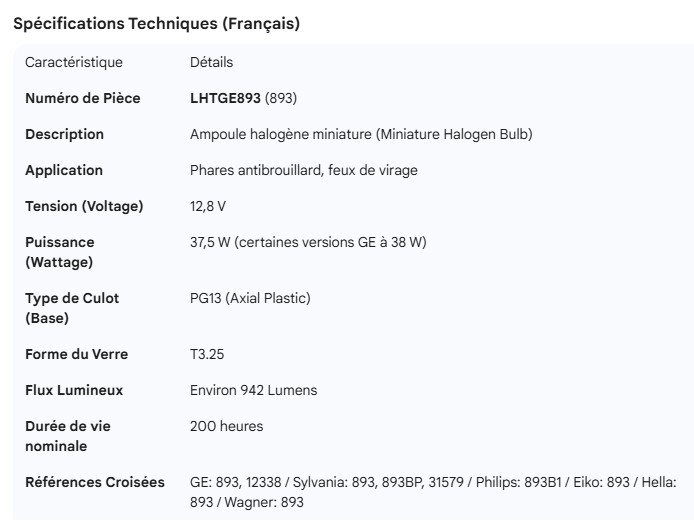Select the Numéro de Pièce row label
This screenshot has height=524, width=694.
click(x=82, y=98)
